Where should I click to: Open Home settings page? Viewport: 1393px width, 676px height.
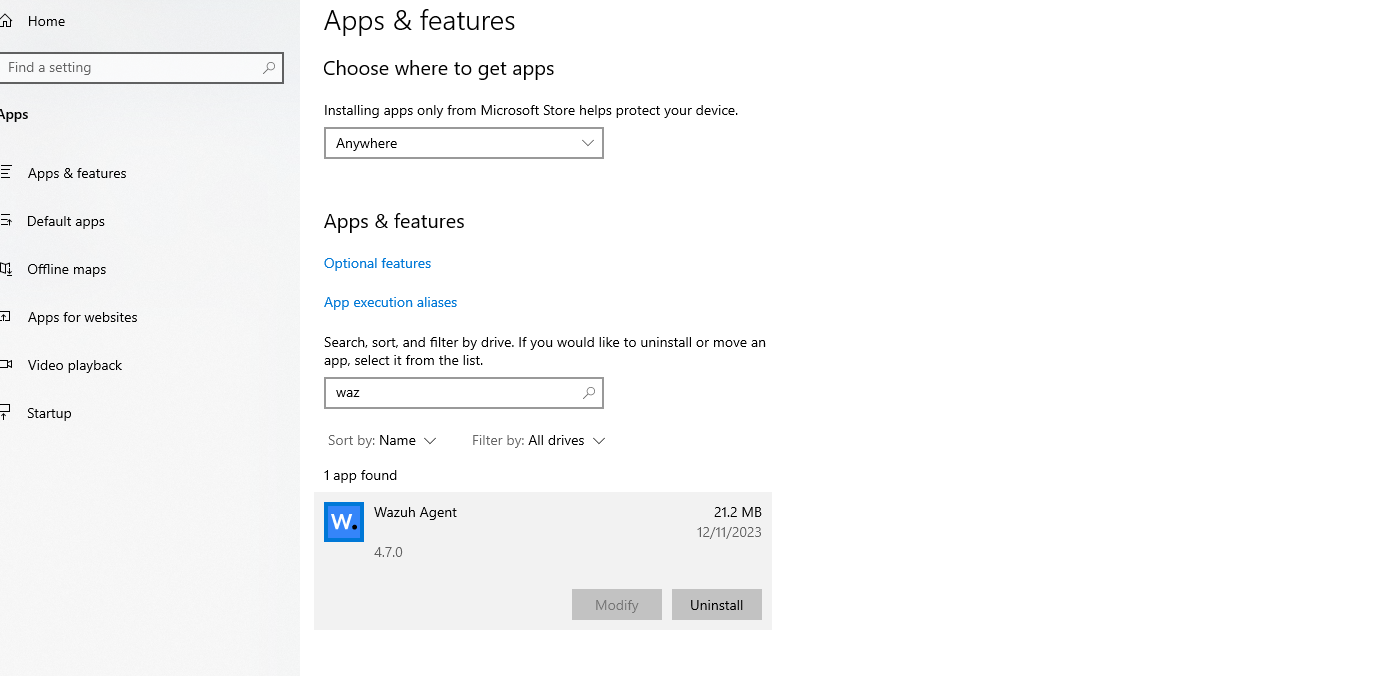tap(46, 21)
